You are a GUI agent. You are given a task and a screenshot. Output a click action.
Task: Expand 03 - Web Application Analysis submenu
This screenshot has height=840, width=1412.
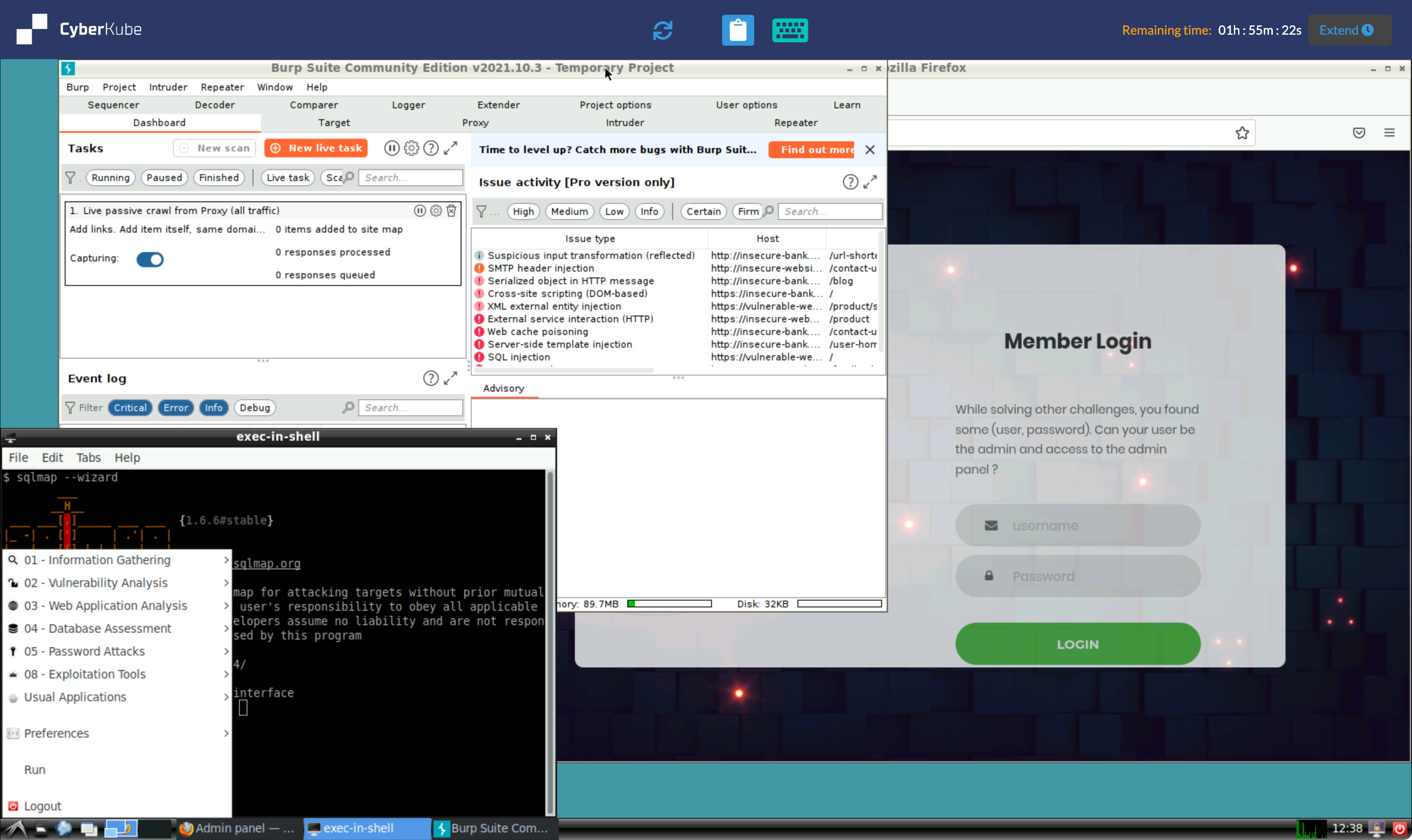click(x=118, y=606)
